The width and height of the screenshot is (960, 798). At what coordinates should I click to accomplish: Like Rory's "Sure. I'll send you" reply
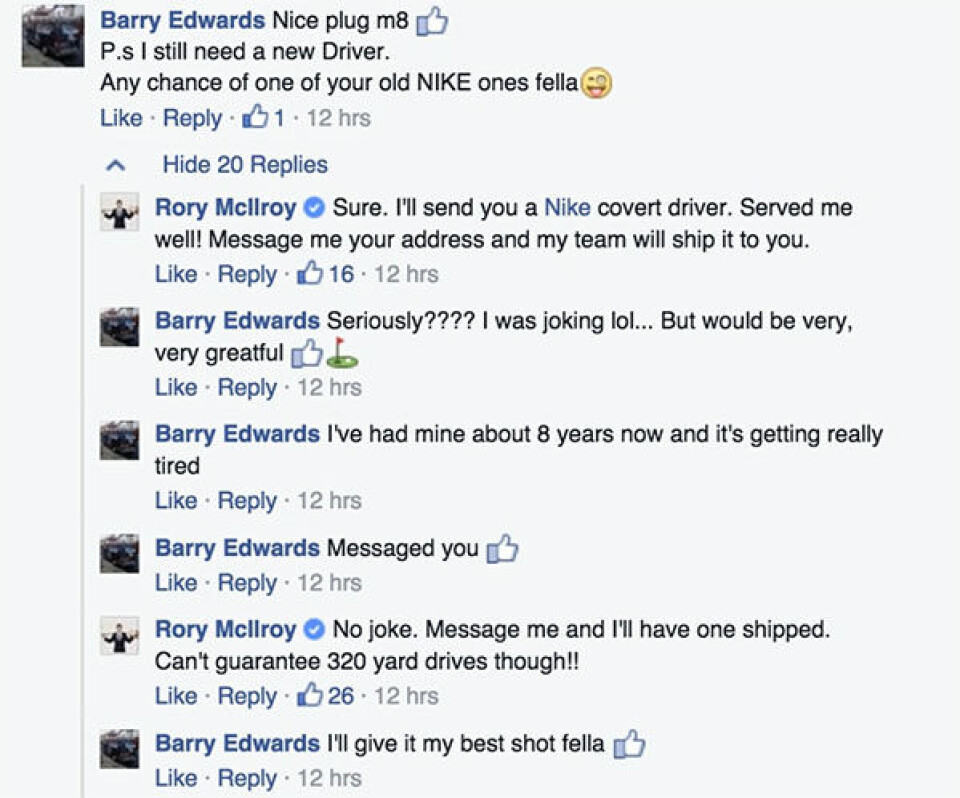coord(176,274)
